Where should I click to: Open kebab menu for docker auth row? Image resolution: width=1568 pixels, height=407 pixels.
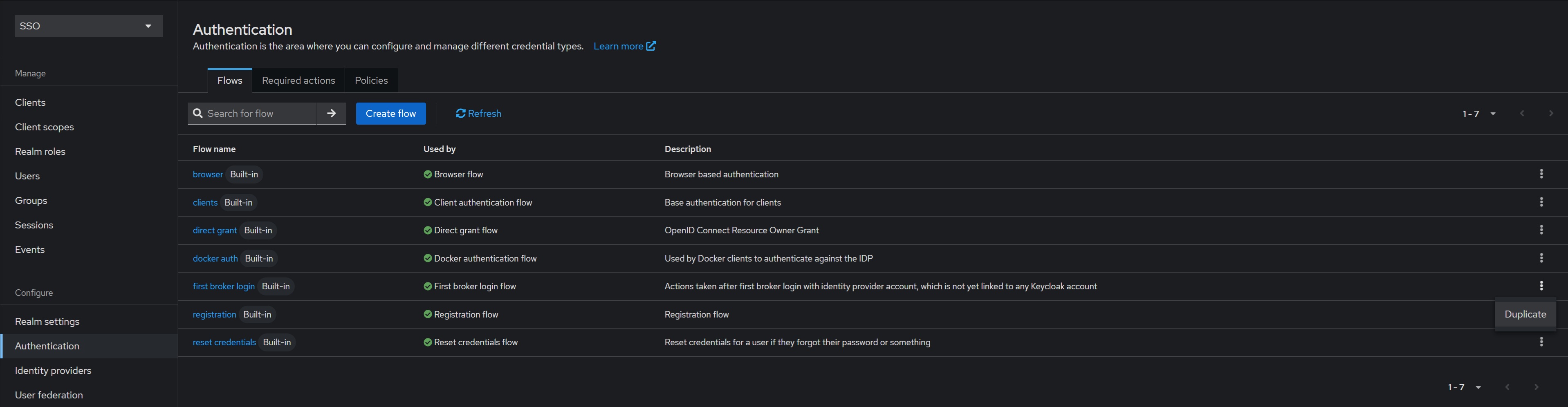pyautogui.click(x=1541, y=258)
